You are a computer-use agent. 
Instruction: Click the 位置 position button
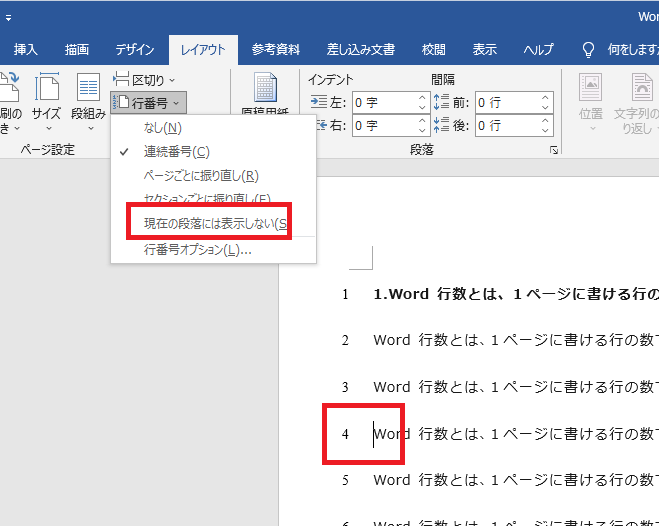[591, 102]
